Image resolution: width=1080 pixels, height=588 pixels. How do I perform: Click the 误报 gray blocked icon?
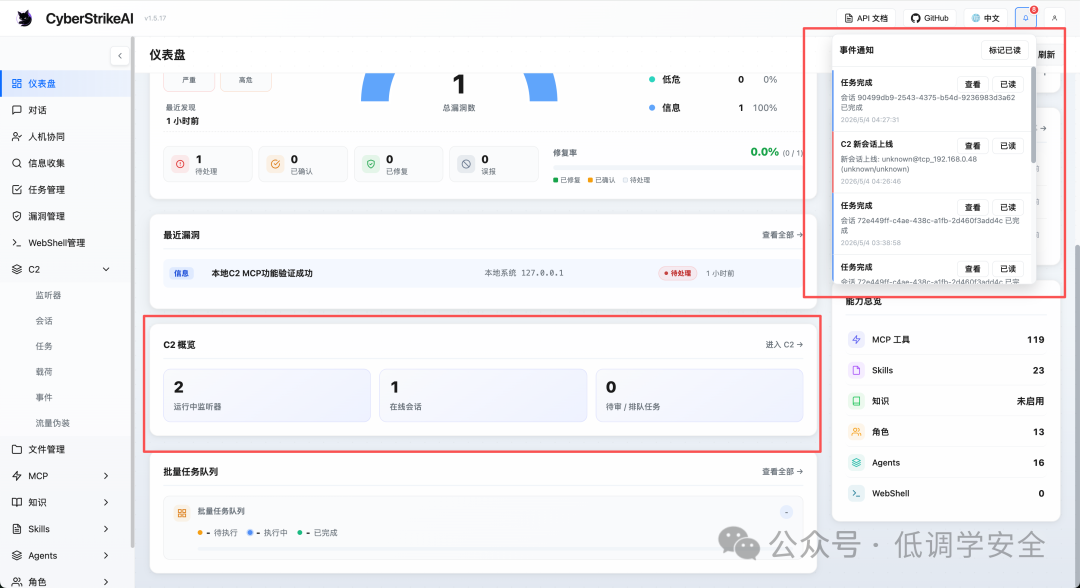pos(466,164)
